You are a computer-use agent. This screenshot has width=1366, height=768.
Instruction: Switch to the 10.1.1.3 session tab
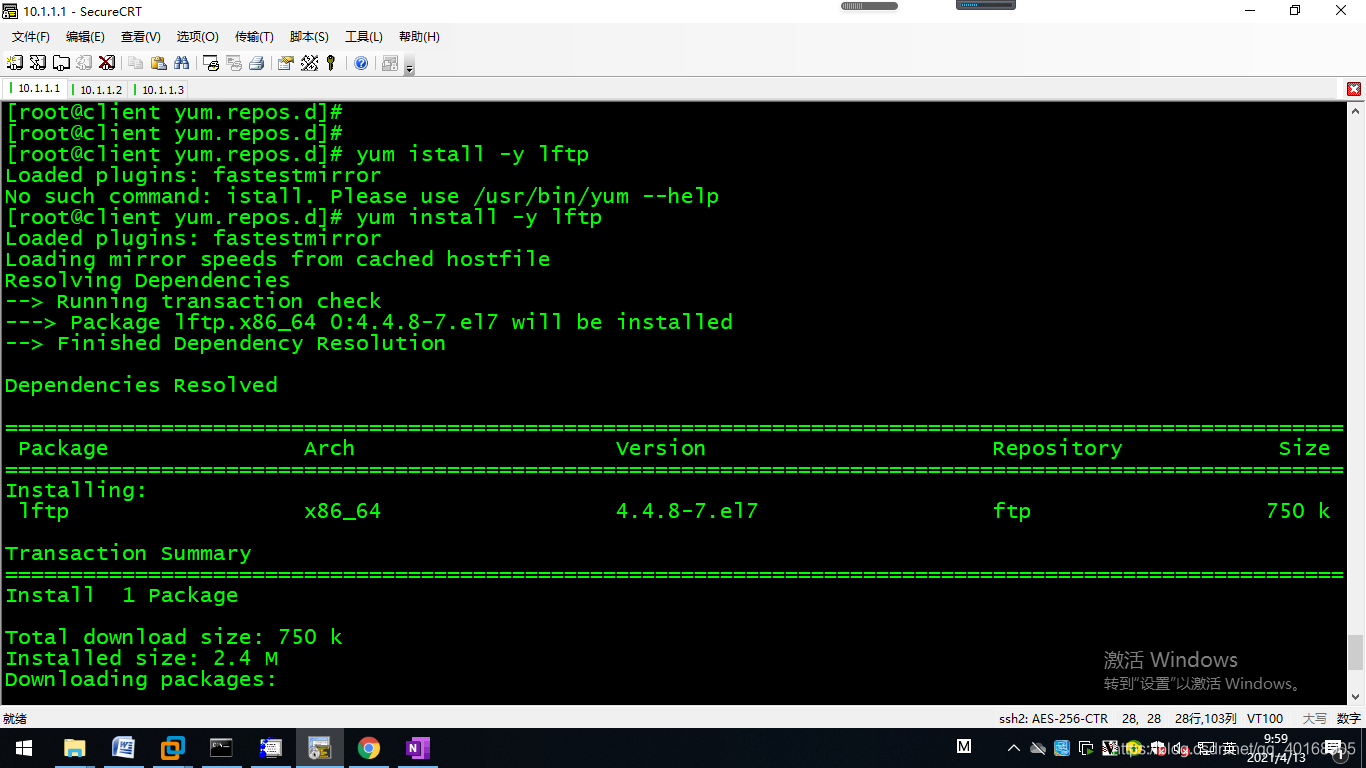[161, 89]
